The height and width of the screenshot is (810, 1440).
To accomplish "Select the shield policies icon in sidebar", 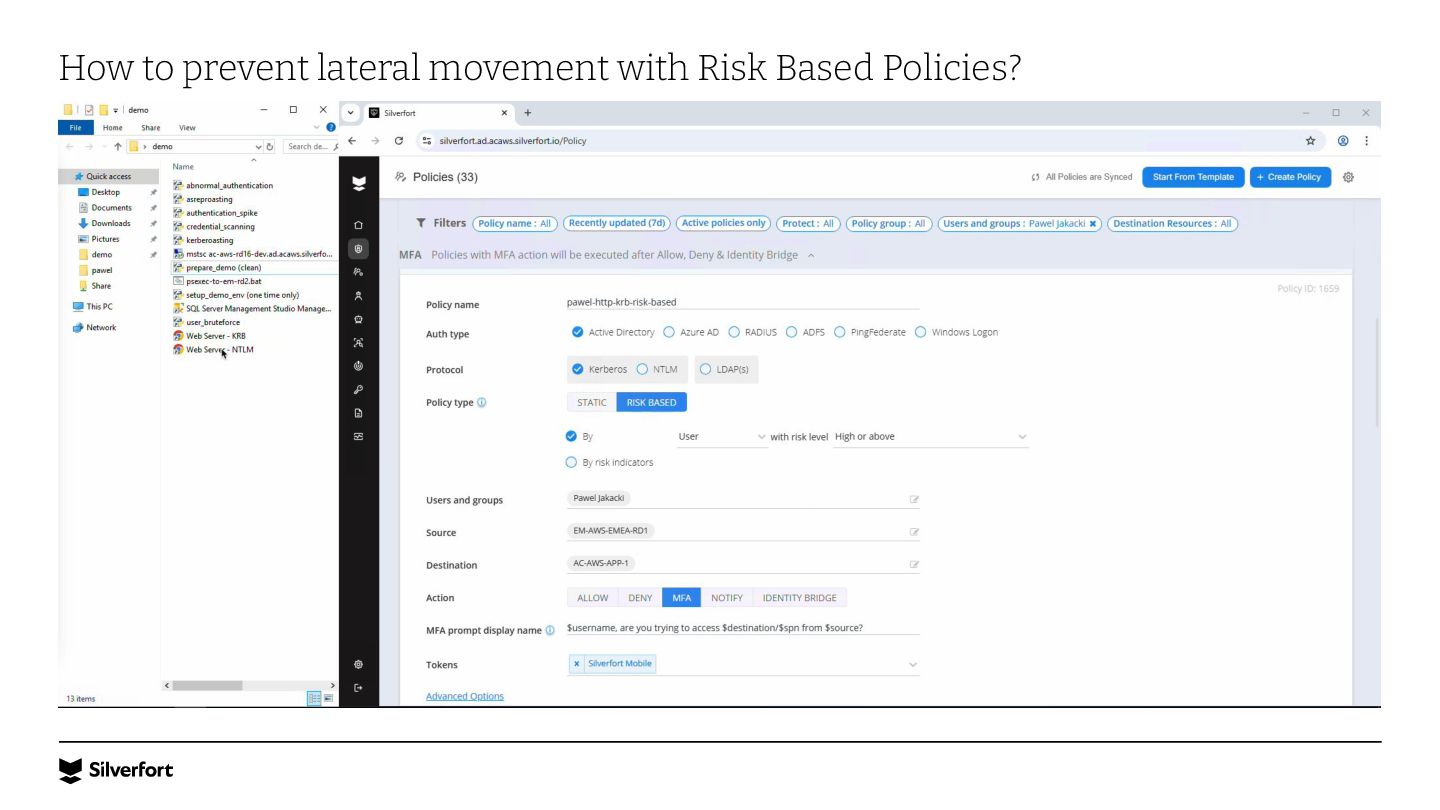I will tap(359, 248).
